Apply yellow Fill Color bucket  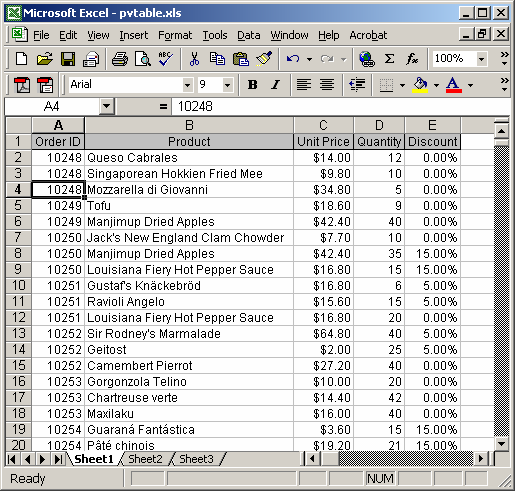[421, 85]
